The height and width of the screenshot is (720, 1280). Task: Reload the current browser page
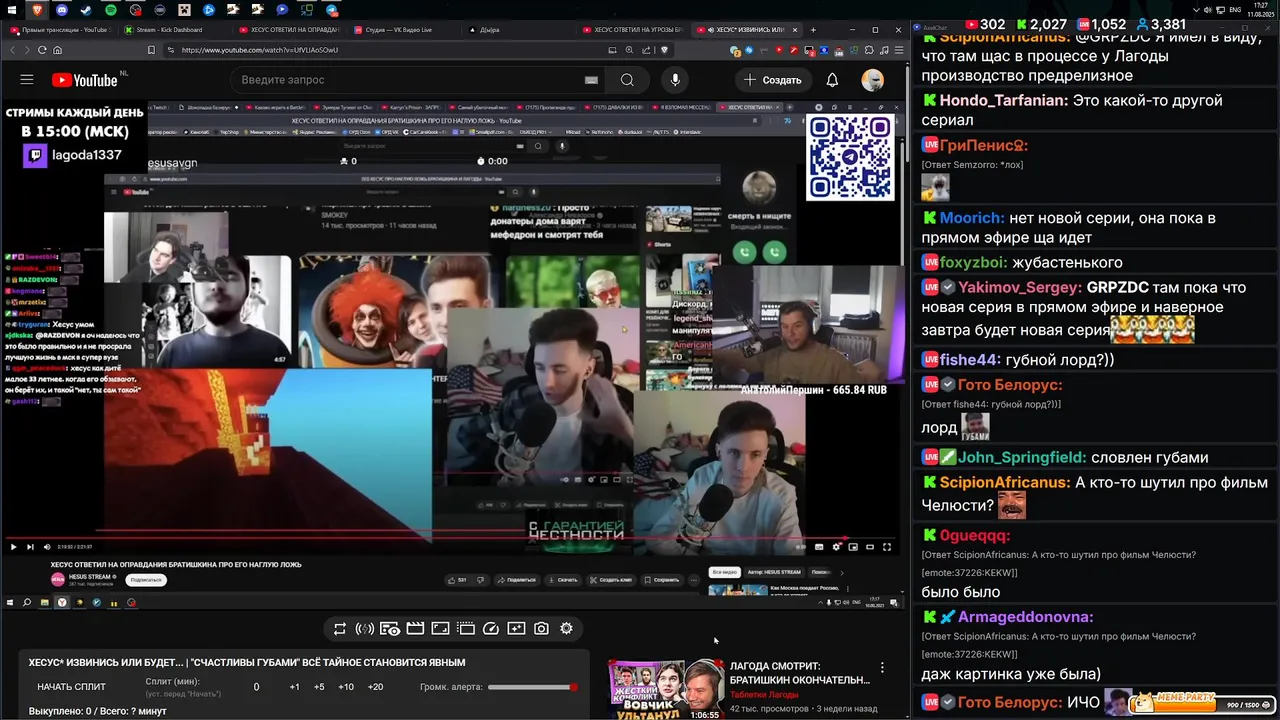tap(42, 50)
